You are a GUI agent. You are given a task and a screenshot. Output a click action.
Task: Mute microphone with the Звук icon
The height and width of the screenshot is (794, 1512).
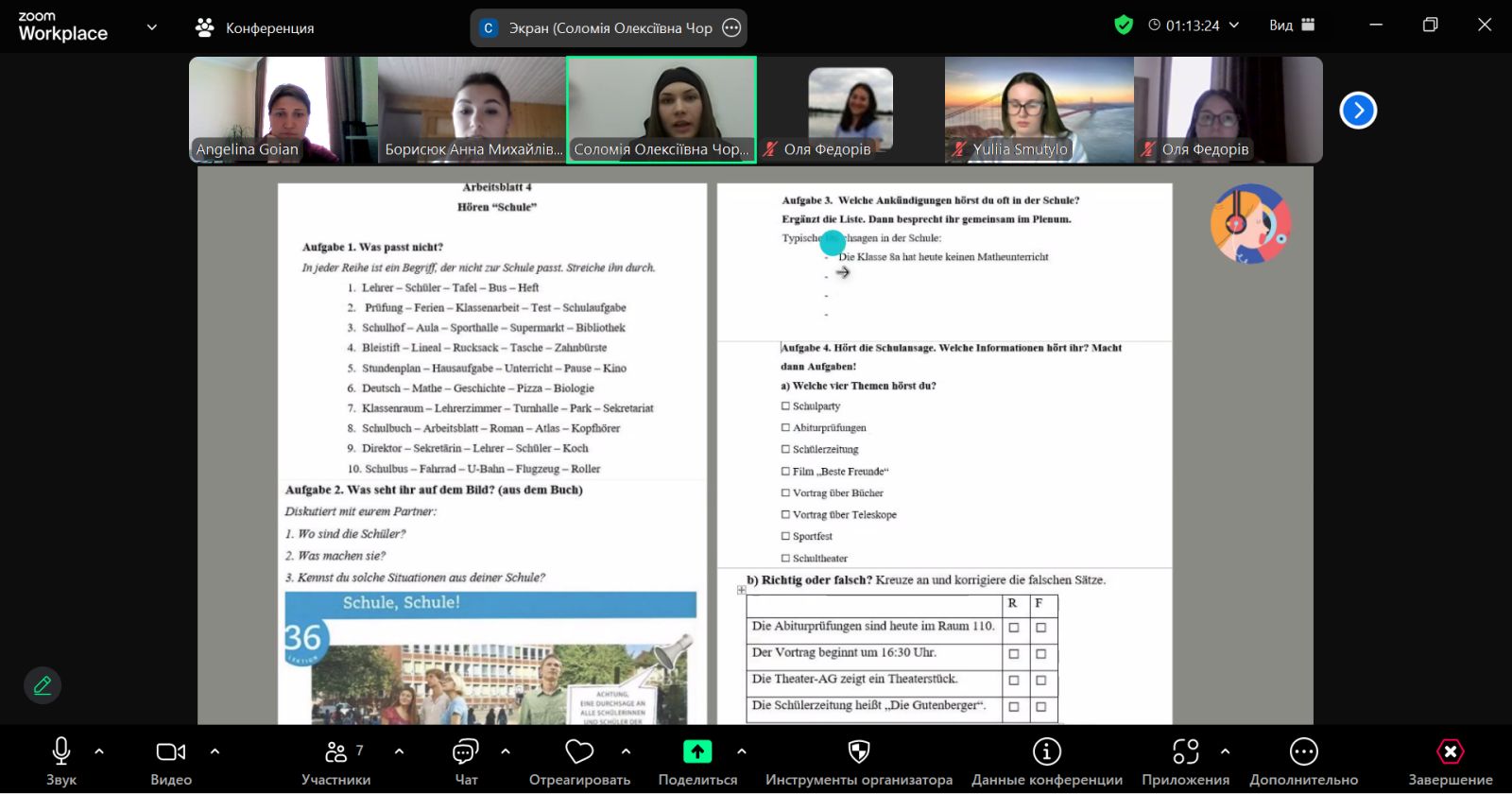(61, 751)
